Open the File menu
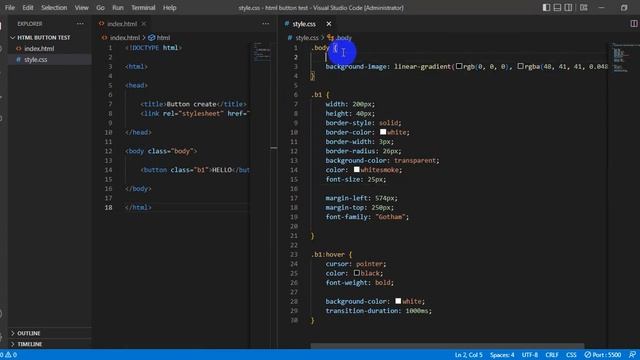Screen dimensions: 640x360 pos(10,8)
